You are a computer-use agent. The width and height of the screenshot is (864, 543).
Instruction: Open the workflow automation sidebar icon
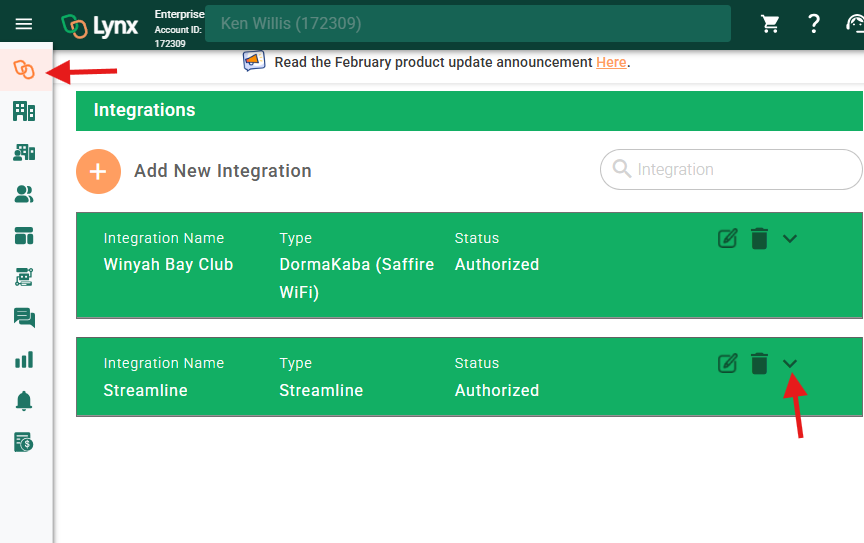24,277
